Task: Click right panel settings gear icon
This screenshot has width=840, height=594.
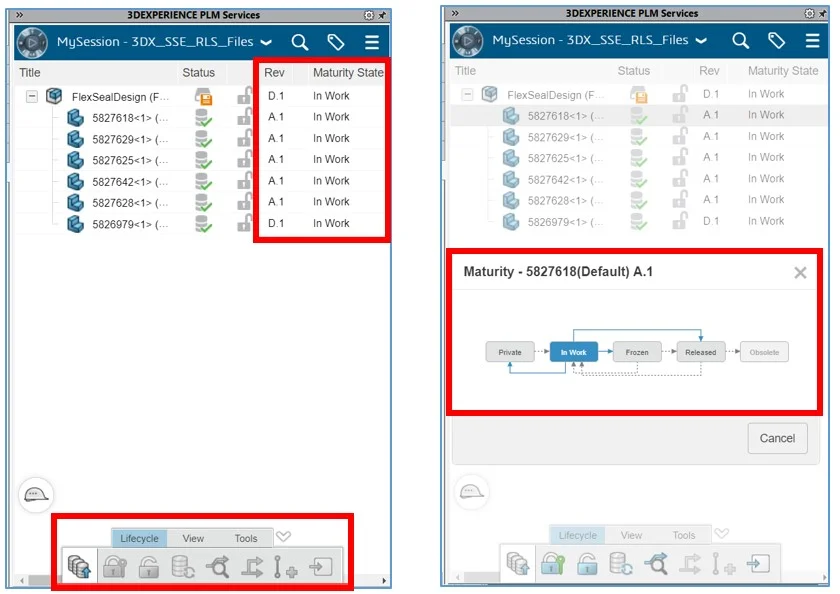Action: [809, 13]
